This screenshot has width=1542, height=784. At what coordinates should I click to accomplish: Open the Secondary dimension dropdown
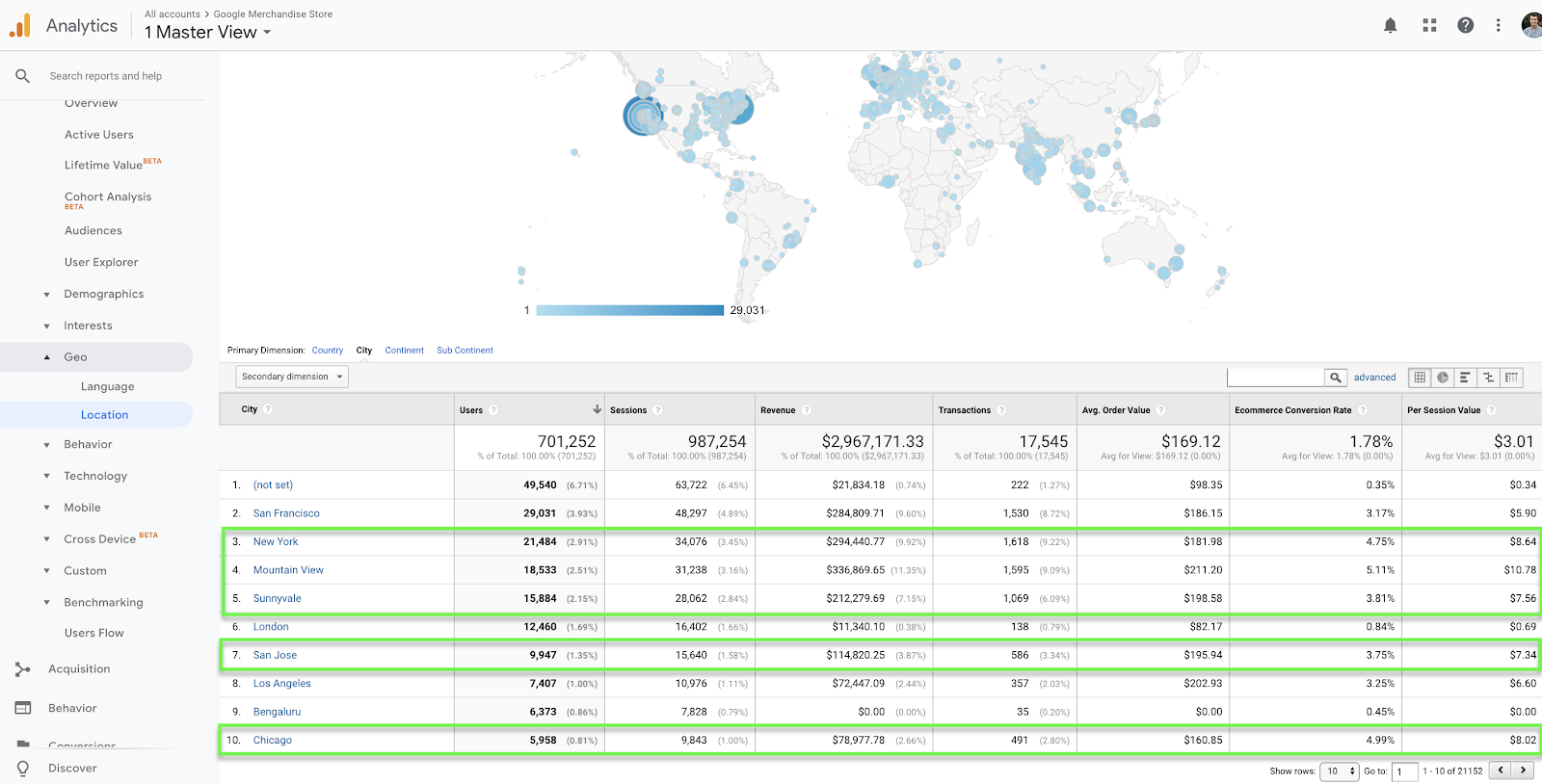click(292, 377)
